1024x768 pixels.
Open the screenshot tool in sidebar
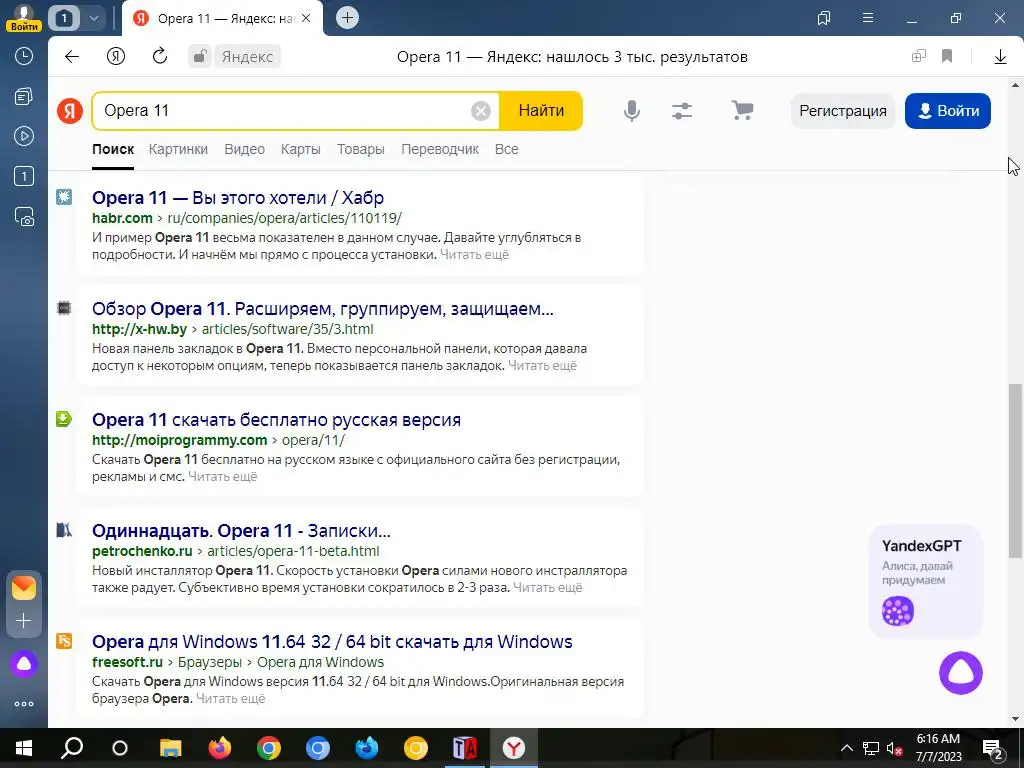coord(24,216)
